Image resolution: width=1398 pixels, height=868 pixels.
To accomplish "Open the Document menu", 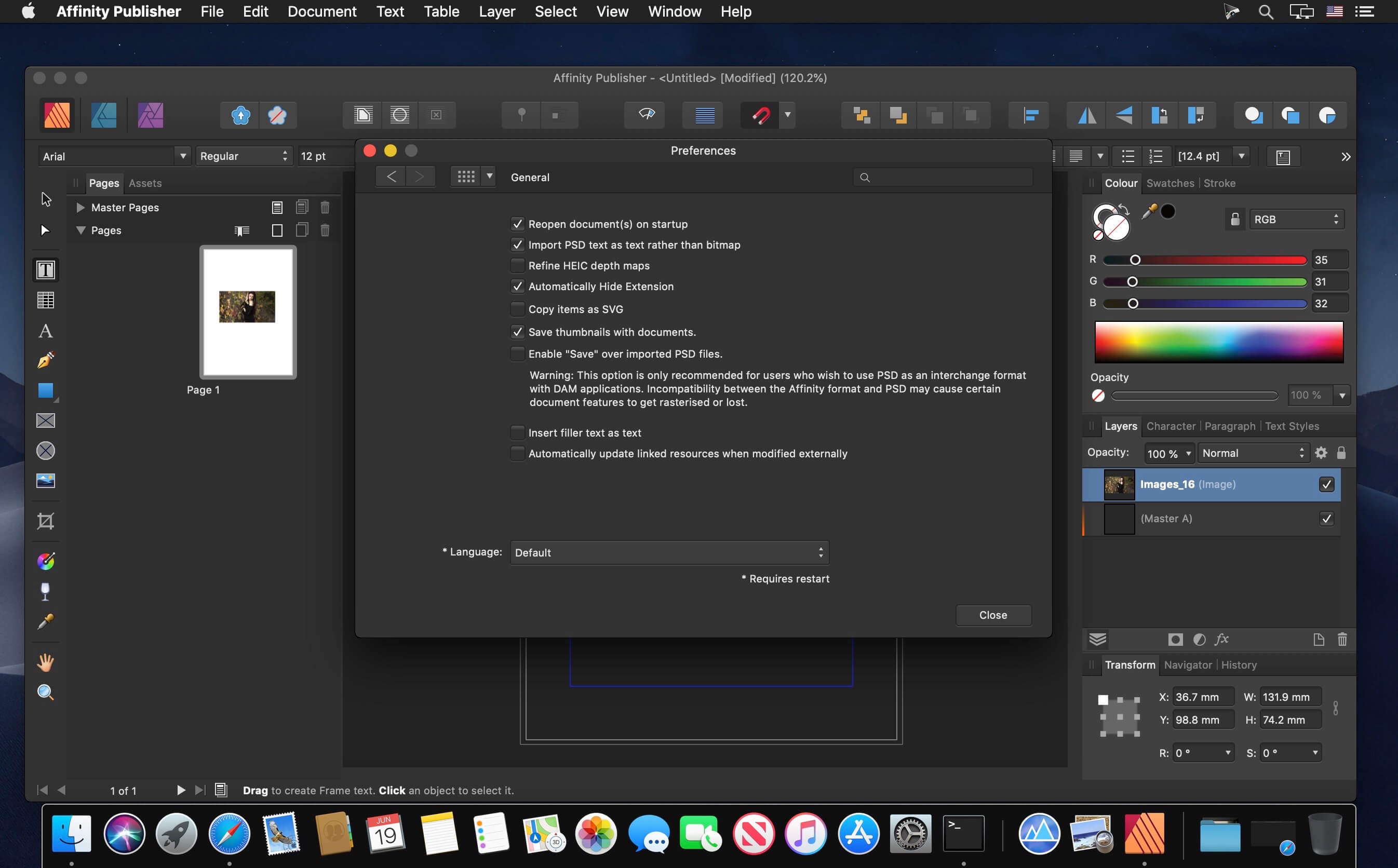I will click(321, 11).
